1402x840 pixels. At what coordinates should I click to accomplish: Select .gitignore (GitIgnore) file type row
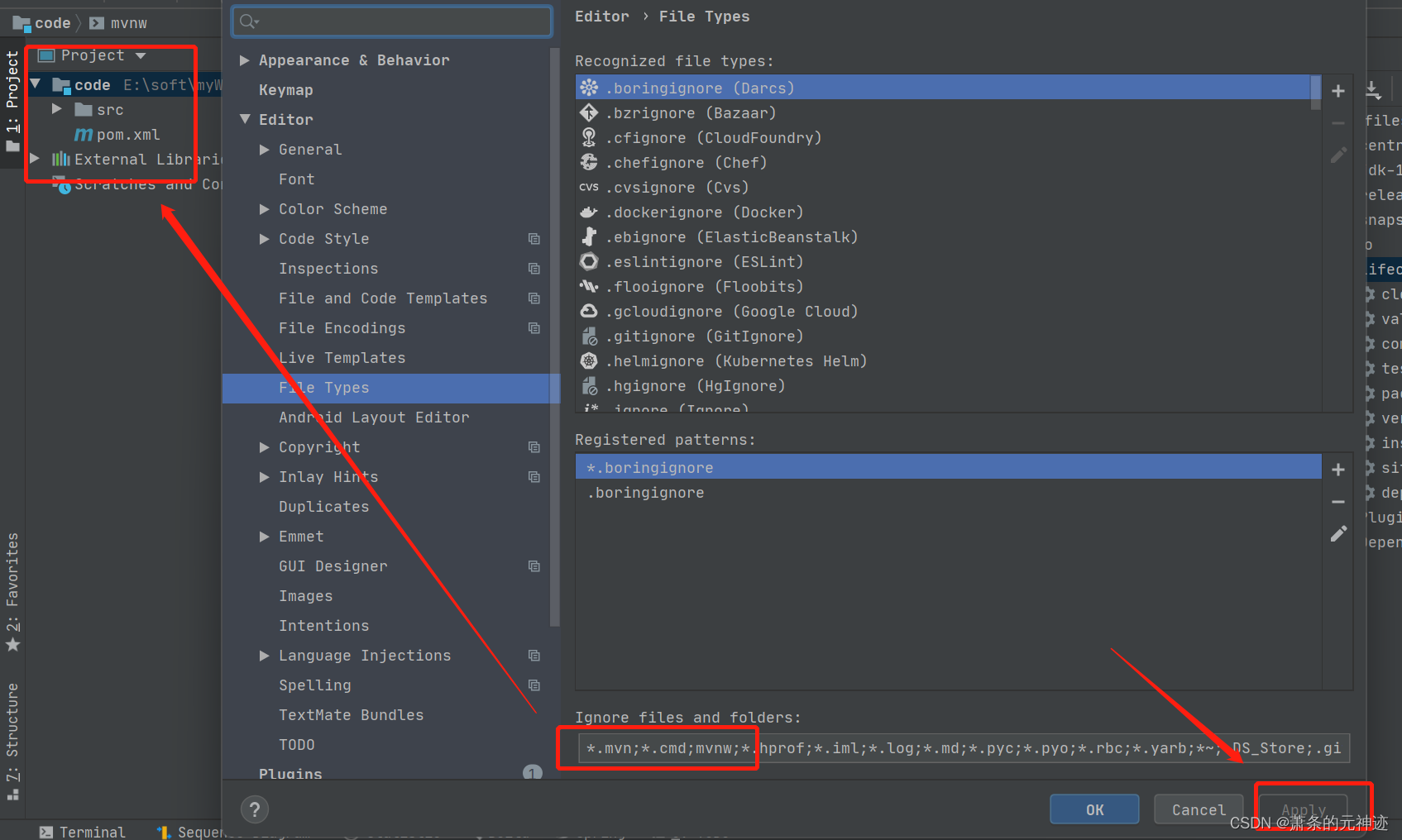click(943, 336)
